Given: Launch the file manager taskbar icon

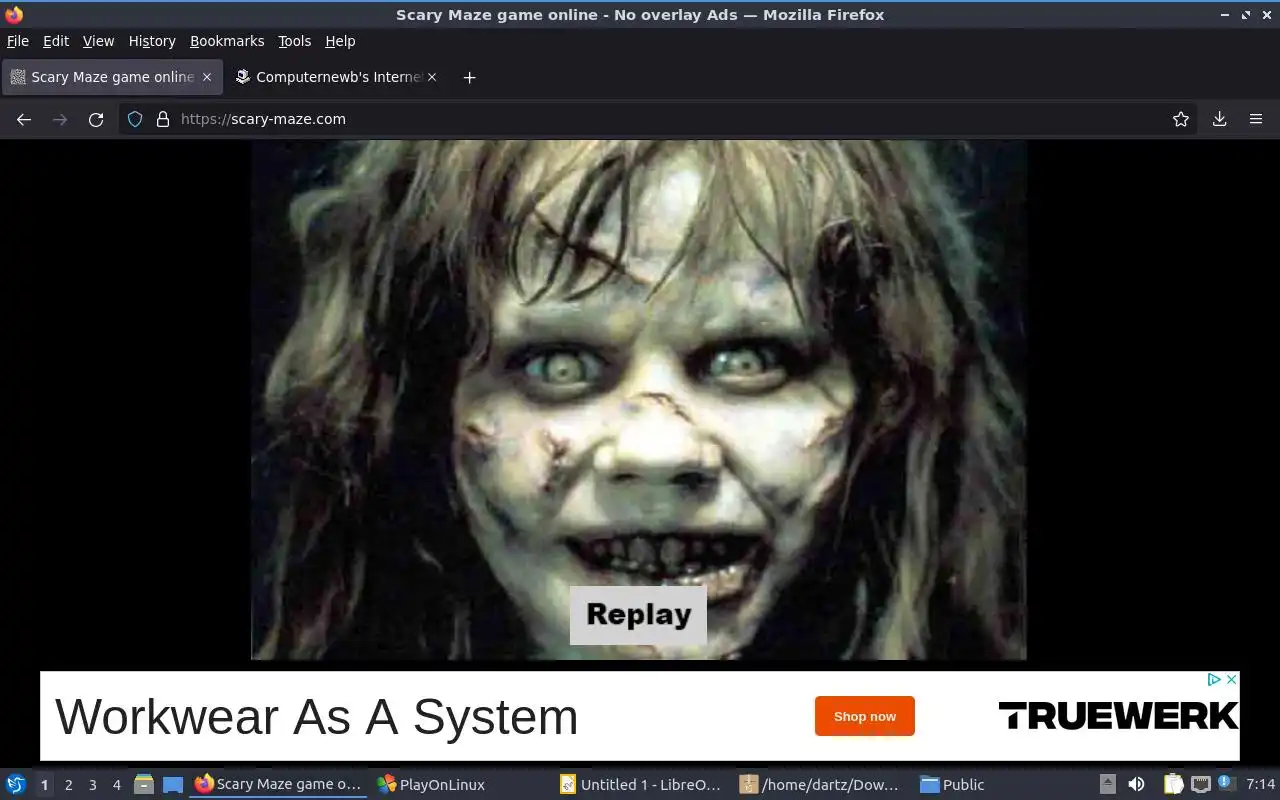Looking at the screenshot, I should [144, 785].
